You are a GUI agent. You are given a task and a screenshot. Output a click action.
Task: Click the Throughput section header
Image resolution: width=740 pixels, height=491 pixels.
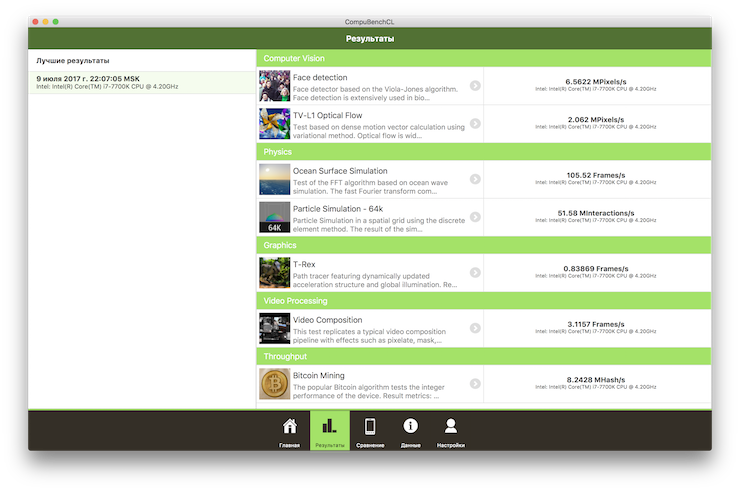click(x=484, y=356)
